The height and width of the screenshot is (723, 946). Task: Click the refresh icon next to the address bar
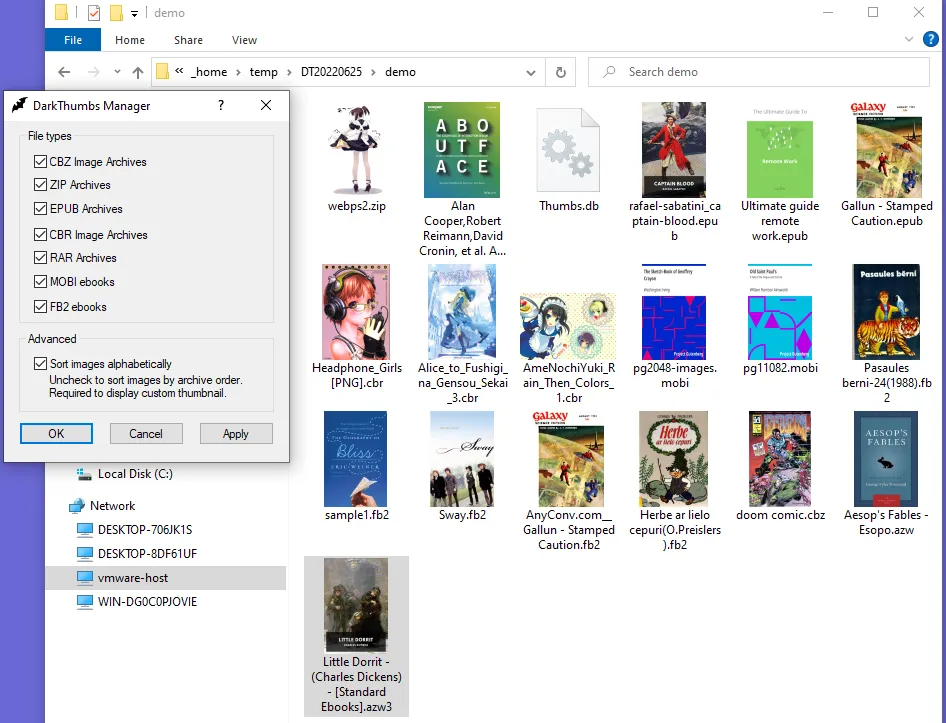[x=560, y=72]
